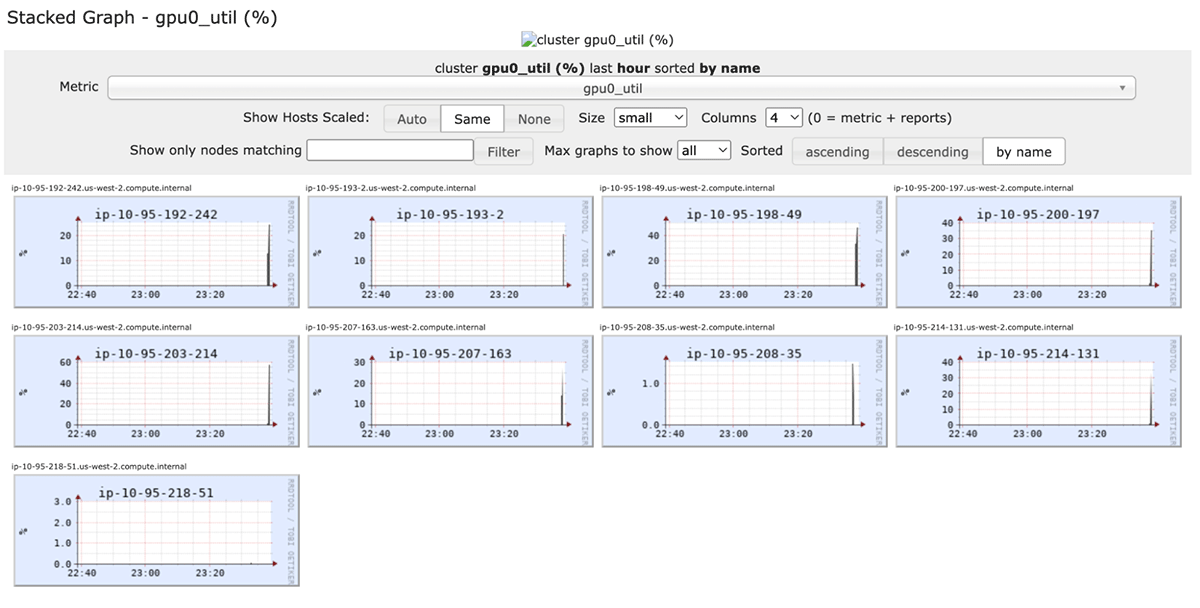
Task: View the ip-10-95-200-197 graph thumbnail
Action: coord(1038,251)
